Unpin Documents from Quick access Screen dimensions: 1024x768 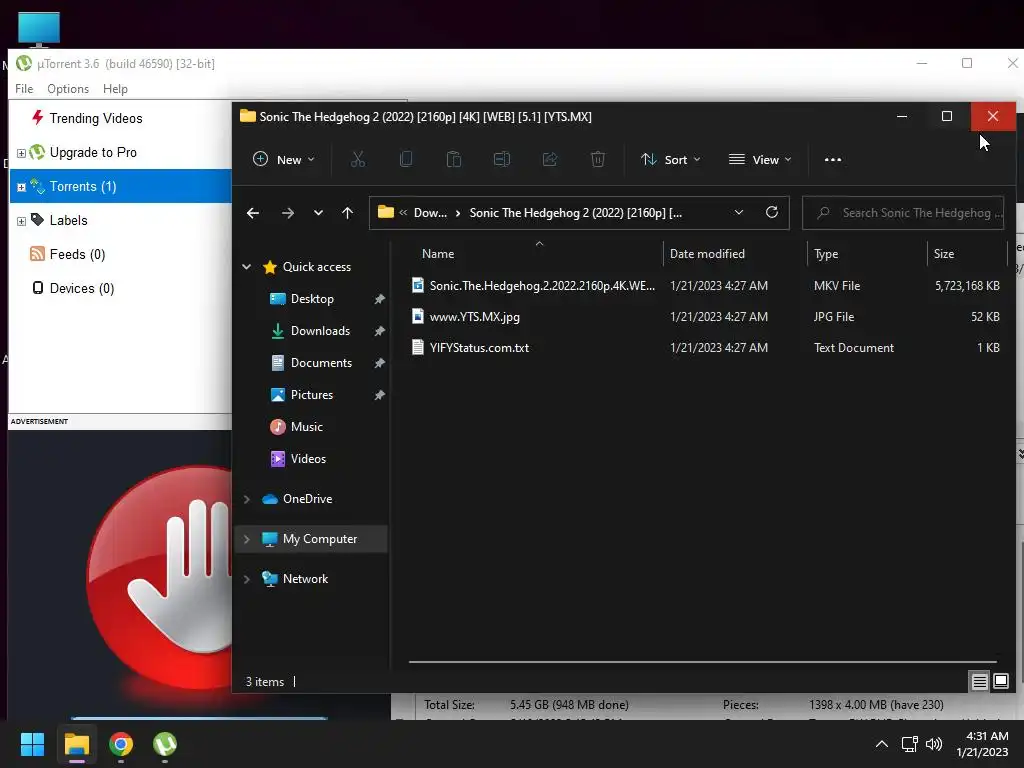click(x=379, y=363)
